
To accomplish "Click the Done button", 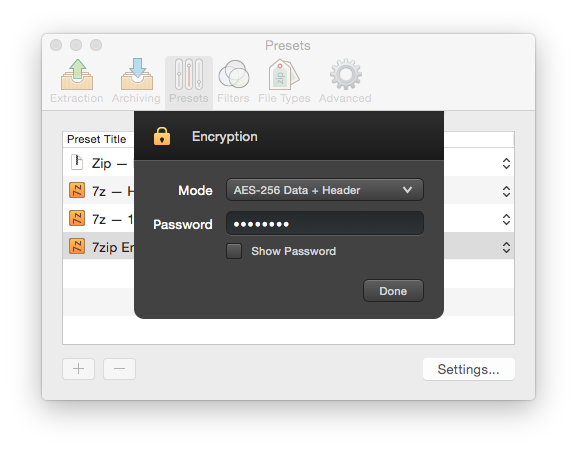I will tap(393, 291).
